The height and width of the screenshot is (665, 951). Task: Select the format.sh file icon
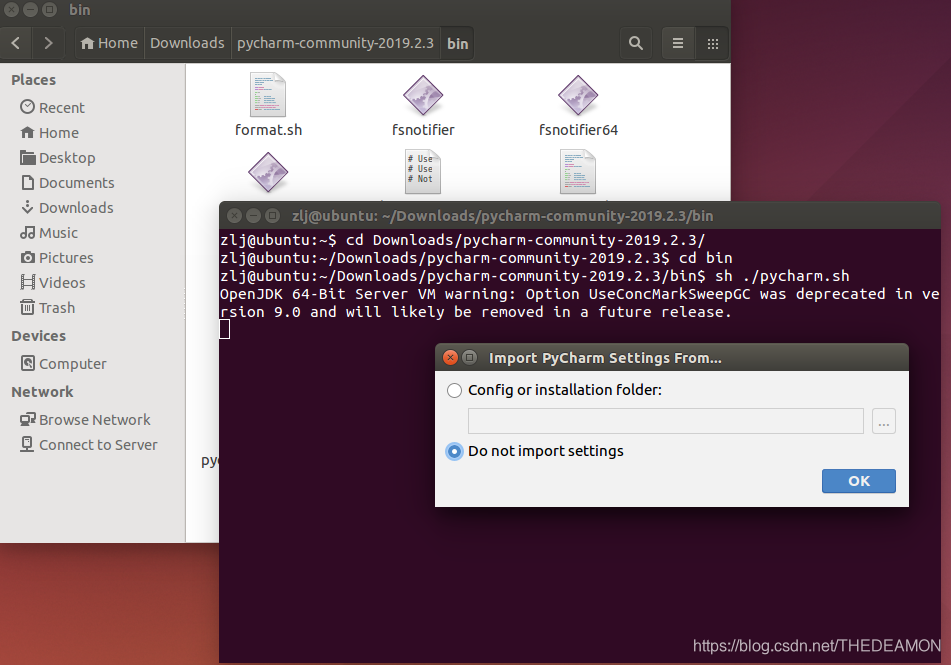coord(268,95)
